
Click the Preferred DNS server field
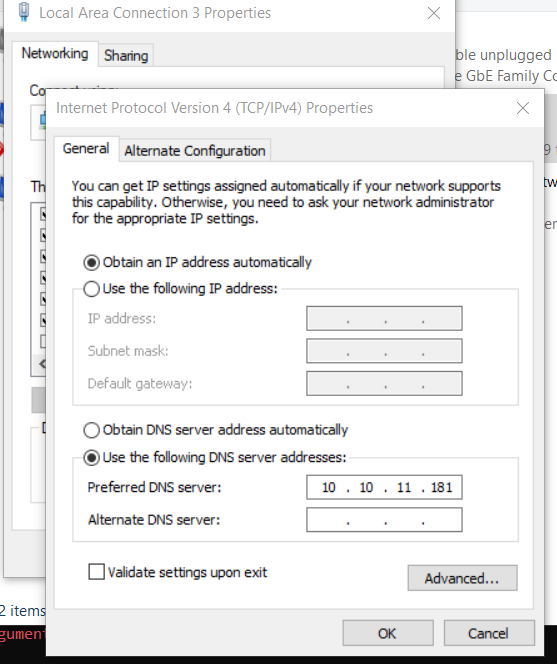pyautogui.click(x=384, y=487)
